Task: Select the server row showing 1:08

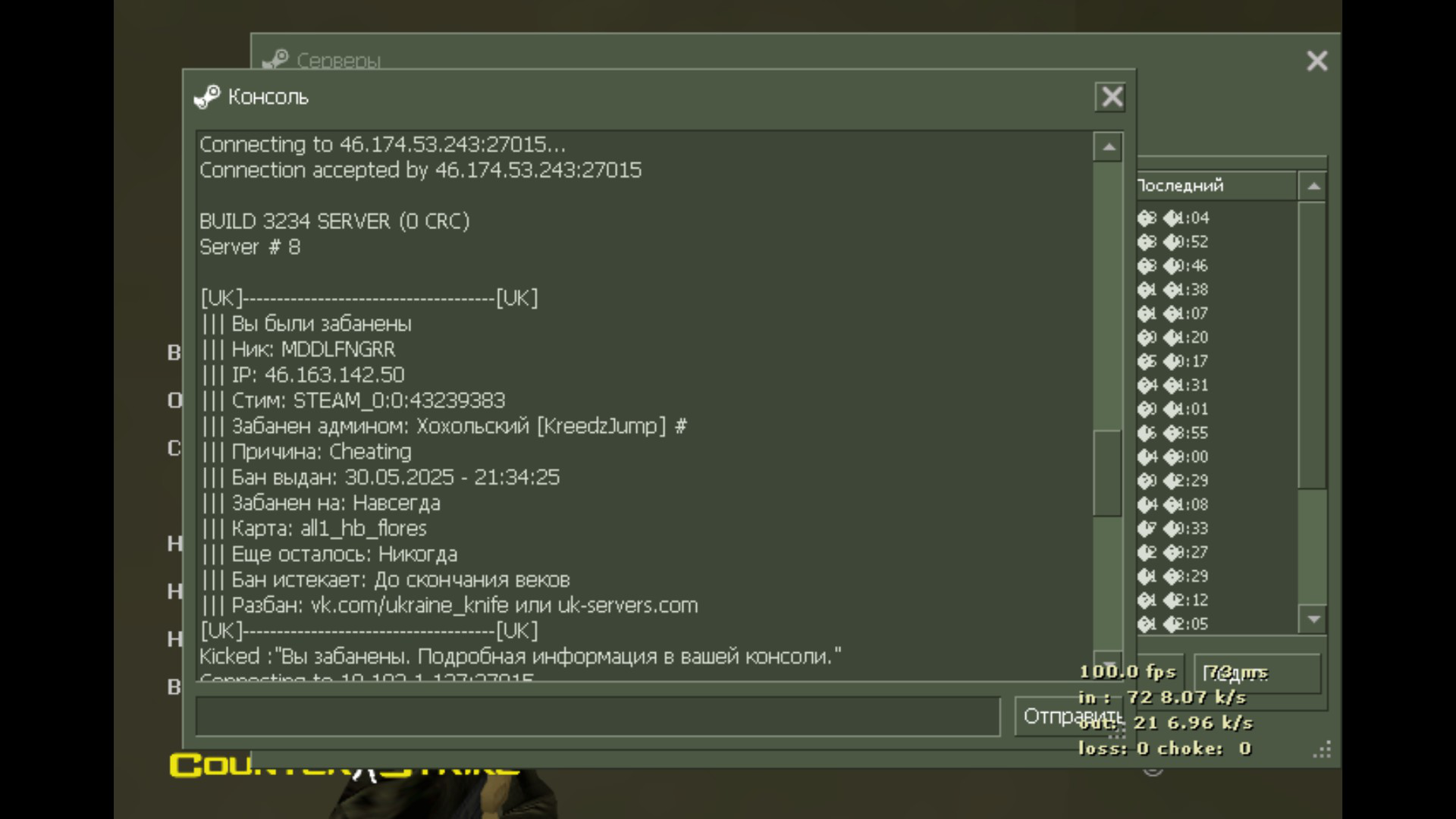Action: (1216, 505)
